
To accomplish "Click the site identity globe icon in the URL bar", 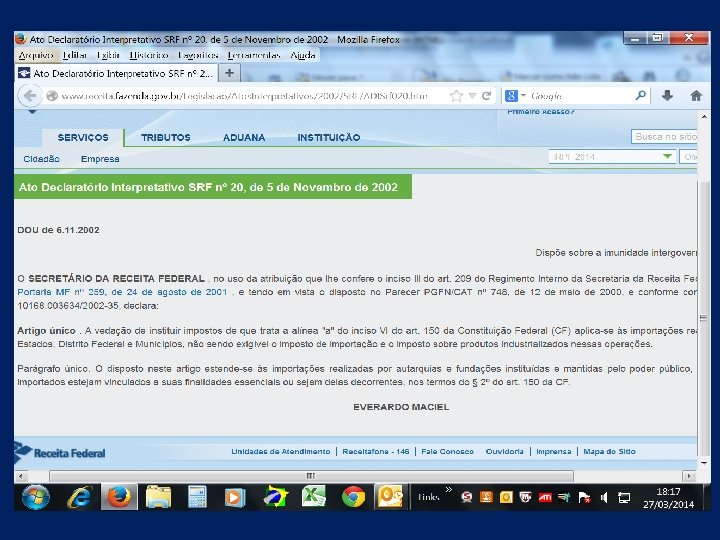I will tap(52, 96).
